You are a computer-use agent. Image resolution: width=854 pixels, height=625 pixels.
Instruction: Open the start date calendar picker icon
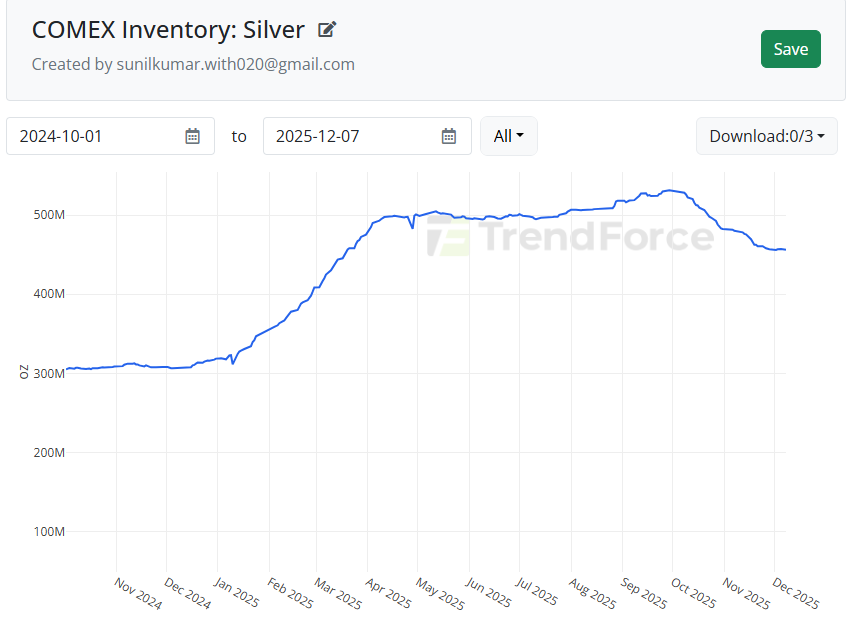coord(193,136)
